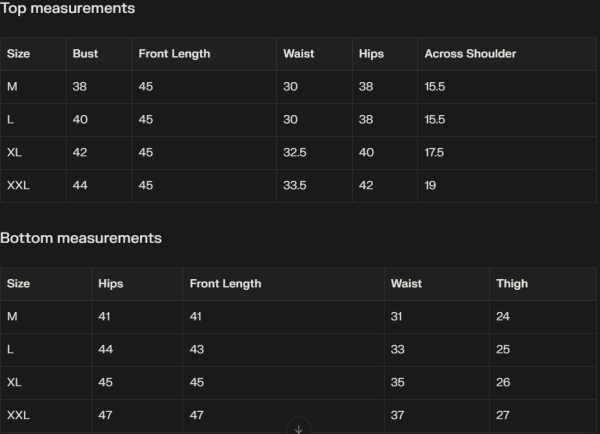
Task: Select the bust value 44 in XXL row
Action: [80, 186]
